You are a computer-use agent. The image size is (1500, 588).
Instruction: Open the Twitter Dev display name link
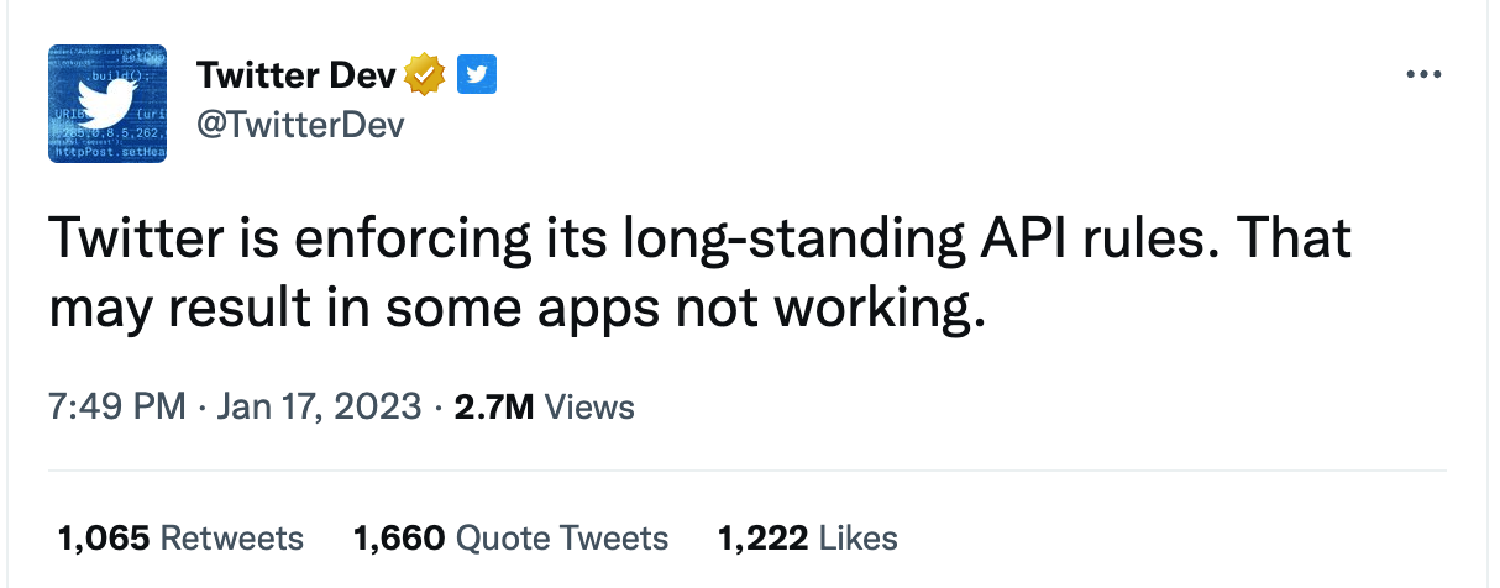tap(296, 75)
